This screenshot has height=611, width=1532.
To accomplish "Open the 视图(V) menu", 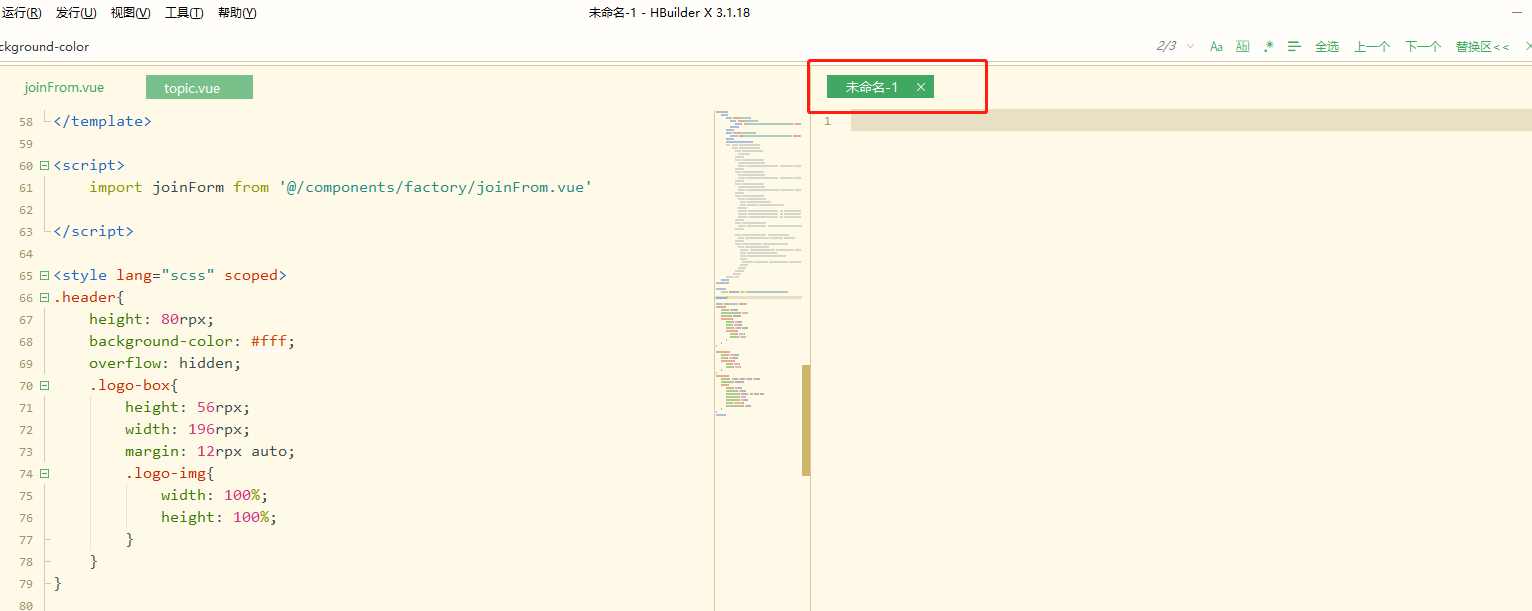I will click(x=130, y=13).
